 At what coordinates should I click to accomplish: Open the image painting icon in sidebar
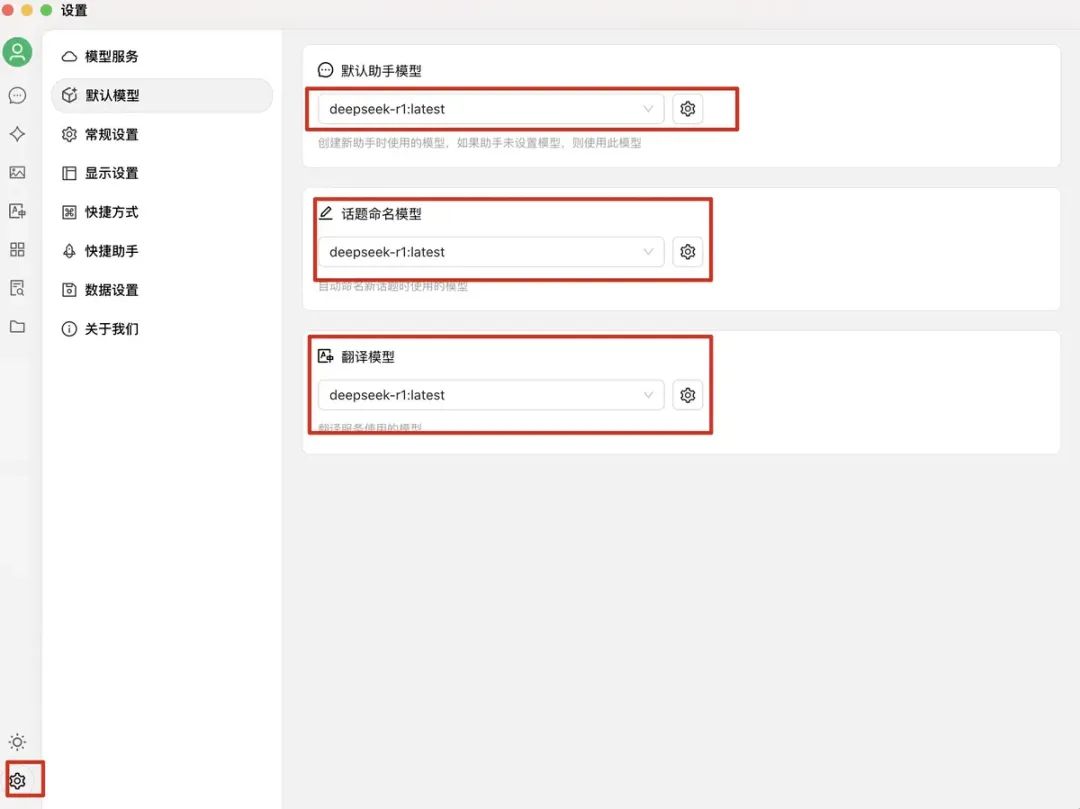[x=17, y=172]
